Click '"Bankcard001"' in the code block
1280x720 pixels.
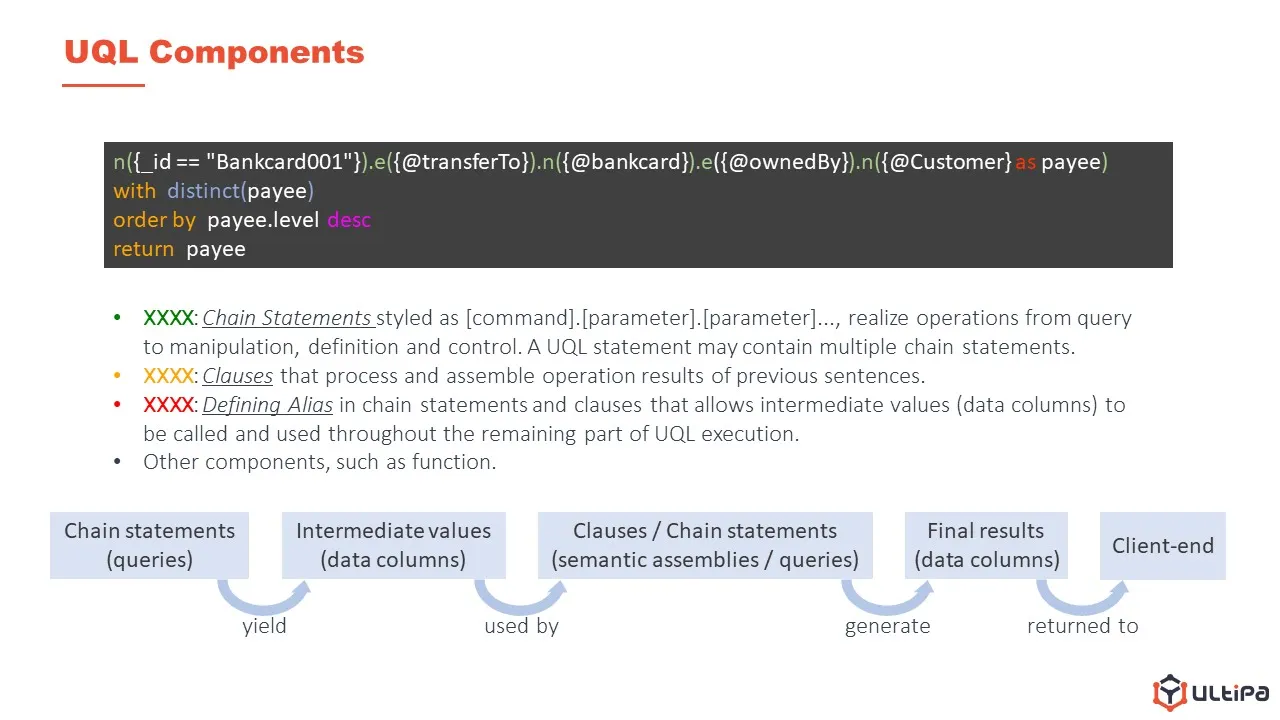279,161
